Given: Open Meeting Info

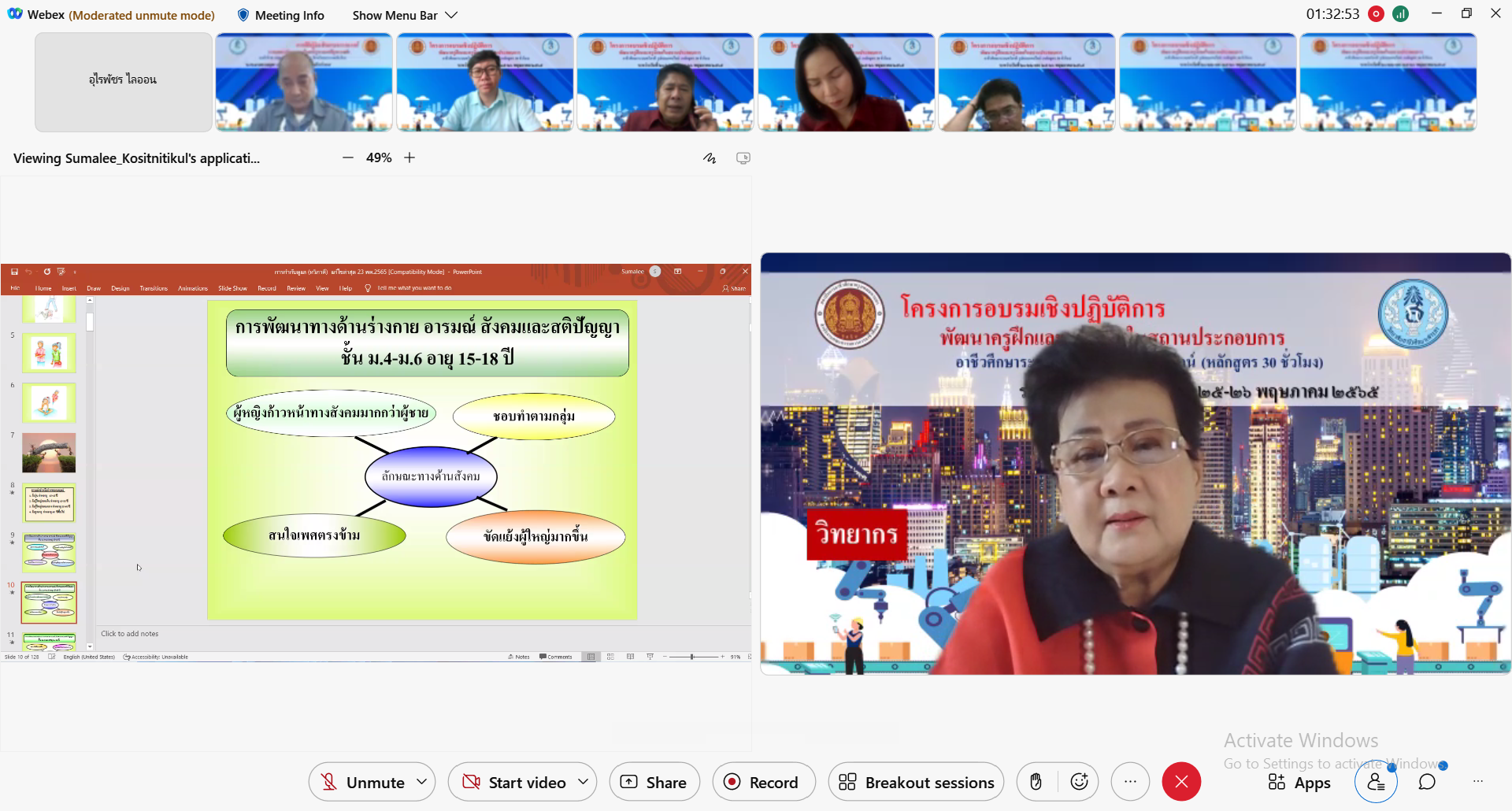Looking at the screenshot, I should [281, 15].
